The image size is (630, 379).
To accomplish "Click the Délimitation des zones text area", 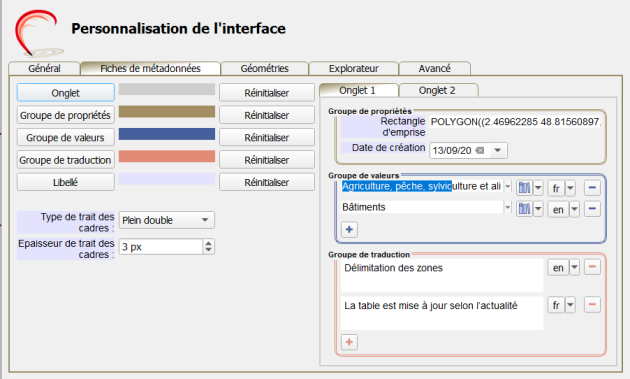I will pyautogui.click(x=442, y=275).
